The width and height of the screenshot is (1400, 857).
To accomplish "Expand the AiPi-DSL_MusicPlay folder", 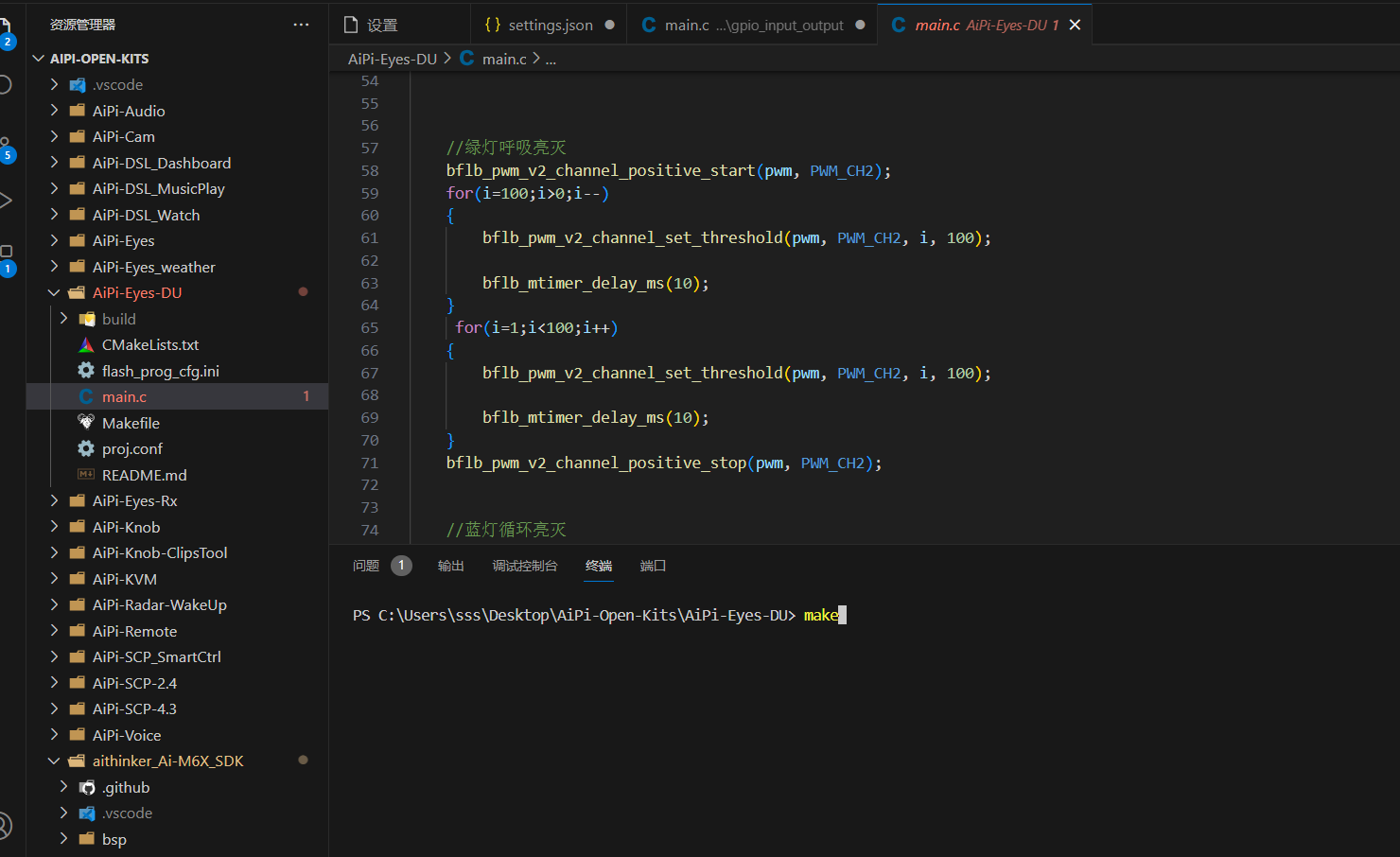I will (54, 188).
